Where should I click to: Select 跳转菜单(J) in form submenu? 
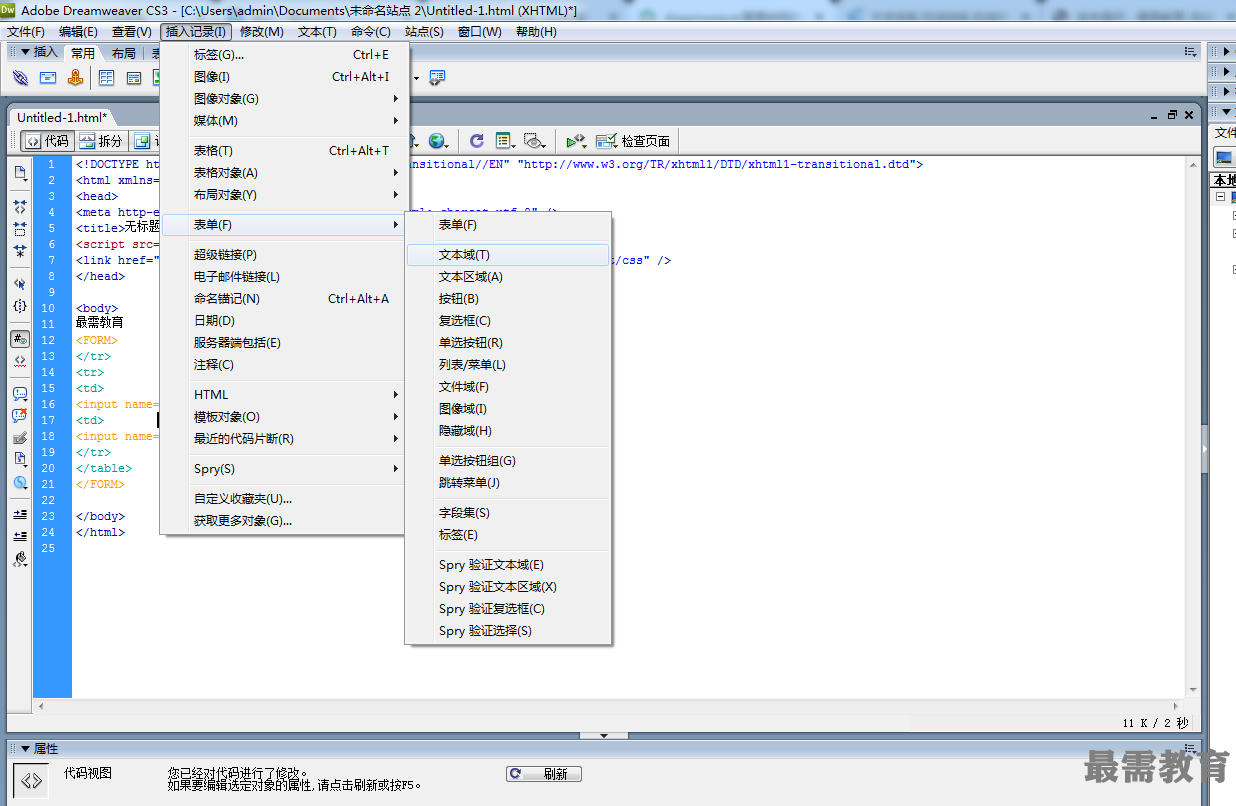click(x=508, y=483)
